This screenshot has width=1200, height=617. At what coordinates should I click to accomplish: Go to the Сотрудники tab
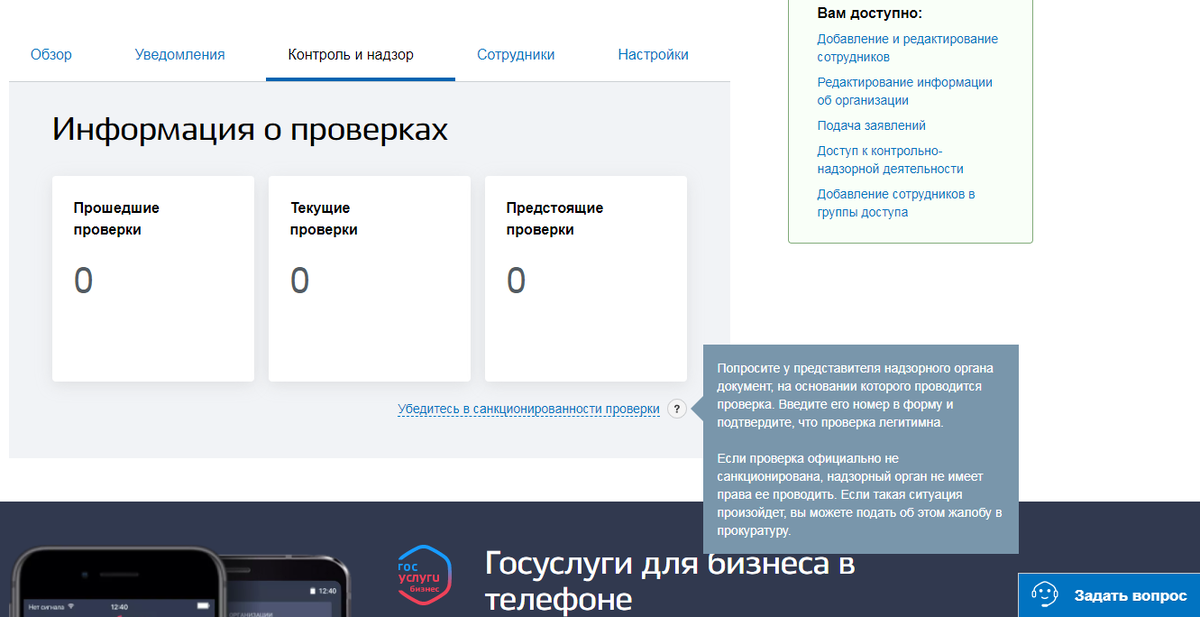(516, 55)
